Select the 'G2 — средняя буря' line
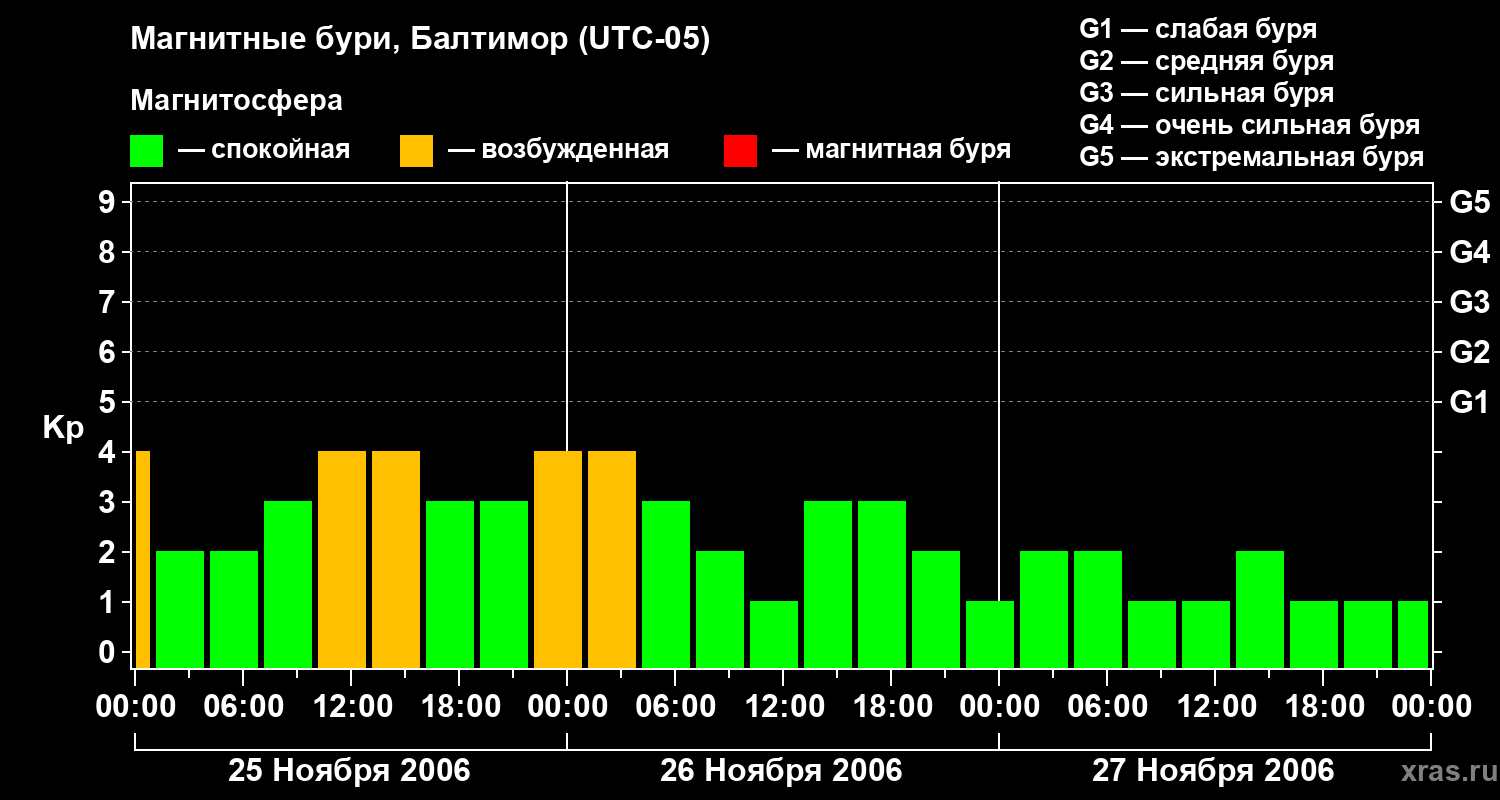Screen dimensions: 1500x800 pyautogui.click(x=1206, y=62)
